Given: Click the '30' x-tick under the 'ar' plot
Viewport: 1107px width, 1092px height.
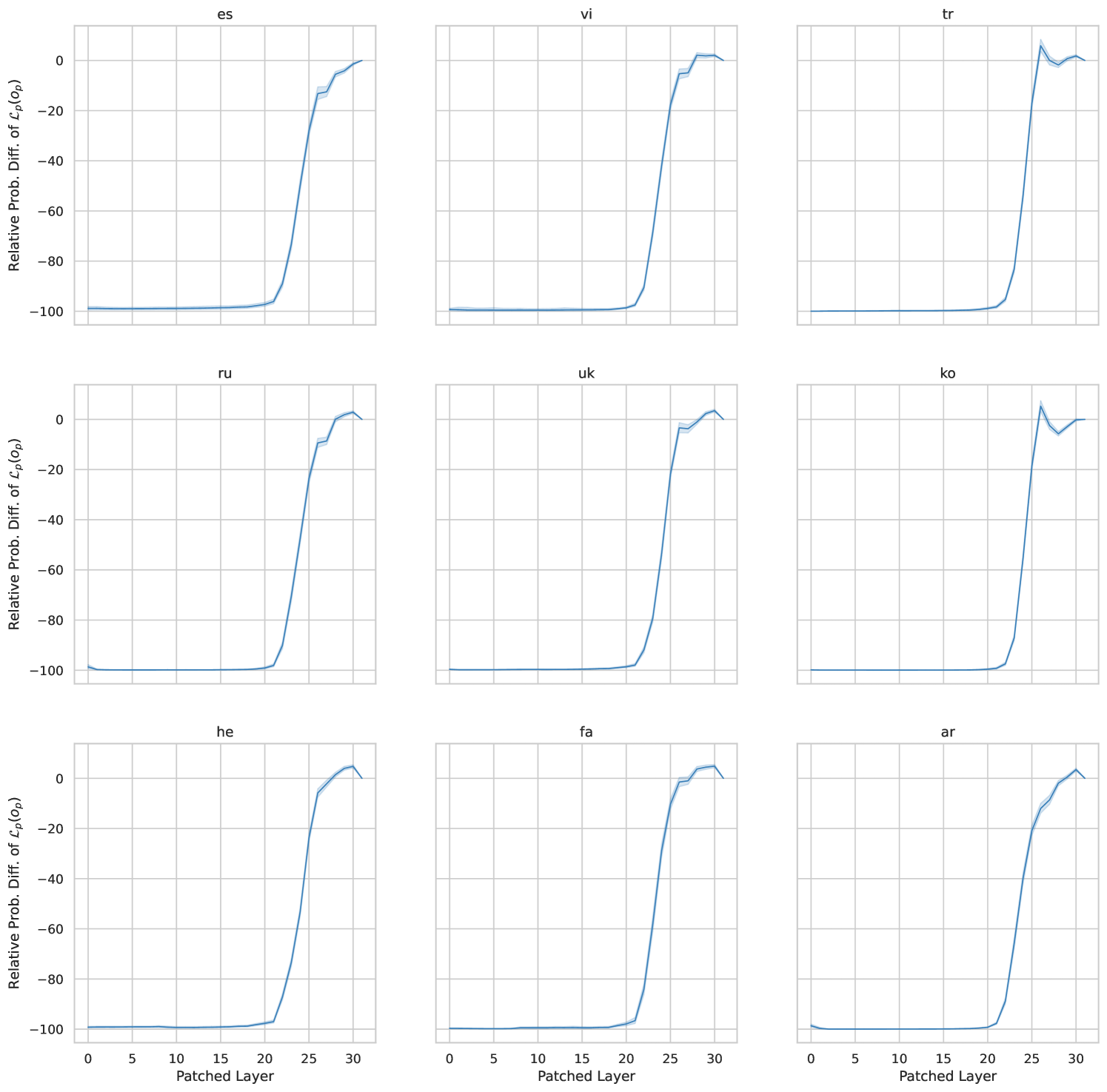Looking at the screenshot, I should (x=1076, y=1057).
